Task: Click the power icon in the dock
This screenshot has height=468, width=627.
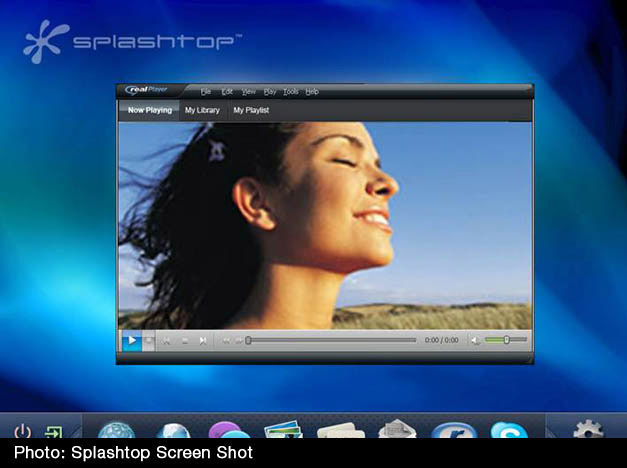Action: pyautogui.click(x=22, y=432)
